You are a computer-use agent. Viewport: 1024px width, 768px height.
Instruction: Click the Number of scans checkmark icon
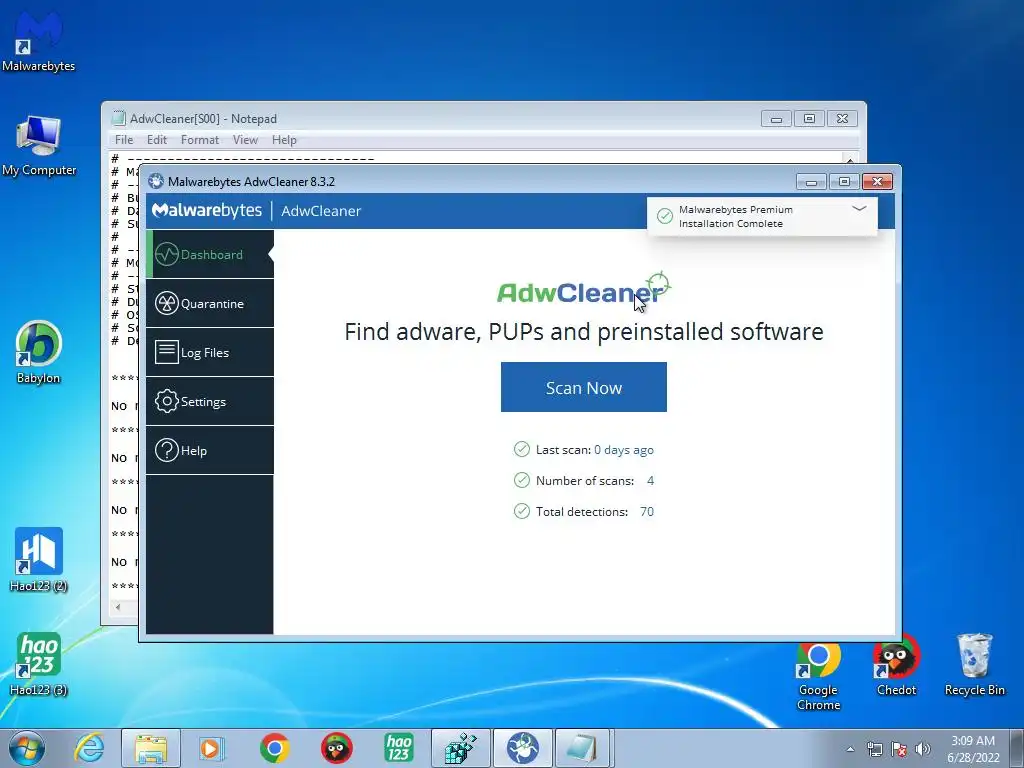point(522,480)
